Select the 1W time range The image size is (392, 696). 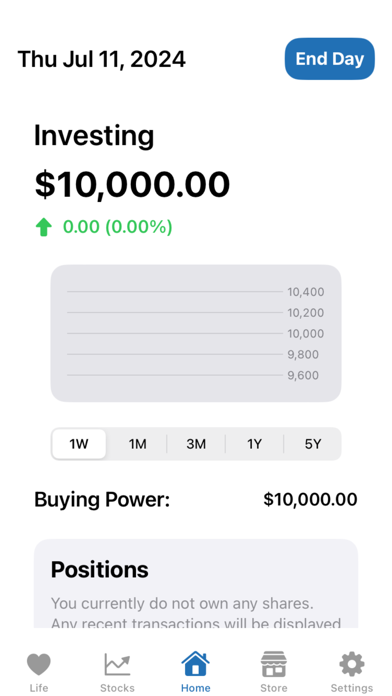pos(79,444)
